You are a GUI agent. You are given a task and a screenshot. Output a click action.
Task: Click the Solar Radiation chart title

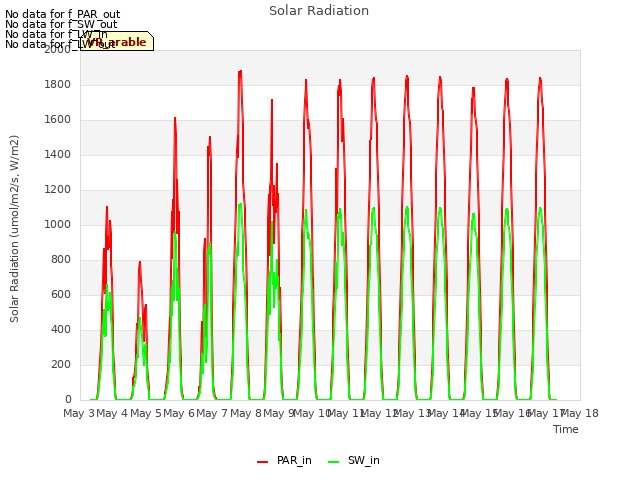[319, 11]
